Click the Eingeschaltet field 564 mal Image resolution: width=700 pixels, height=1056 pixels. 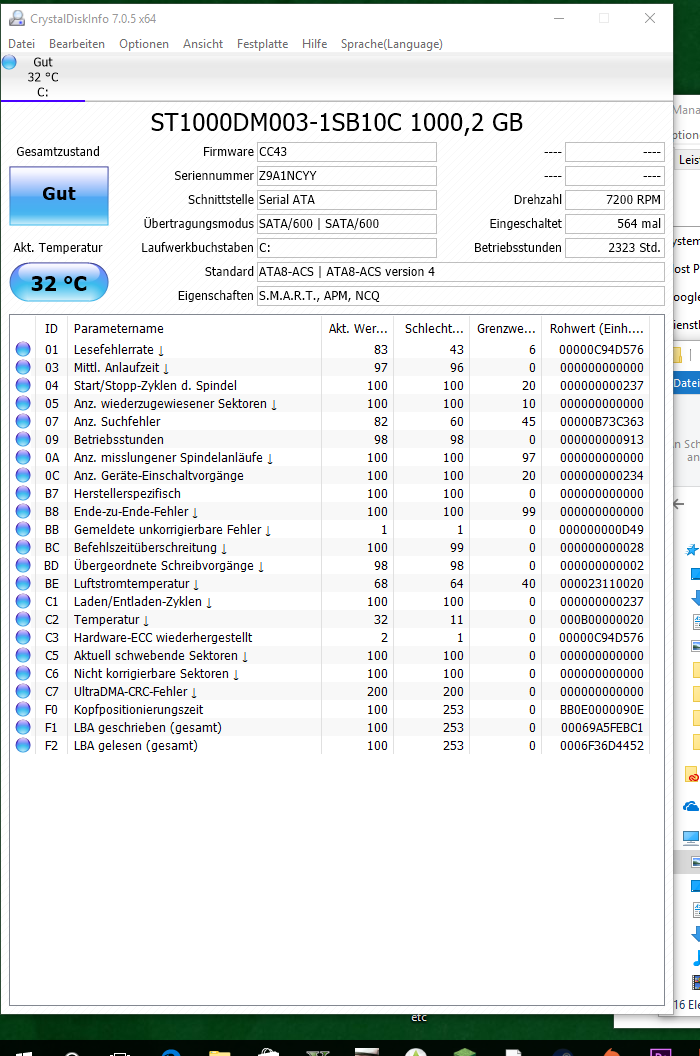coord(614,224)
